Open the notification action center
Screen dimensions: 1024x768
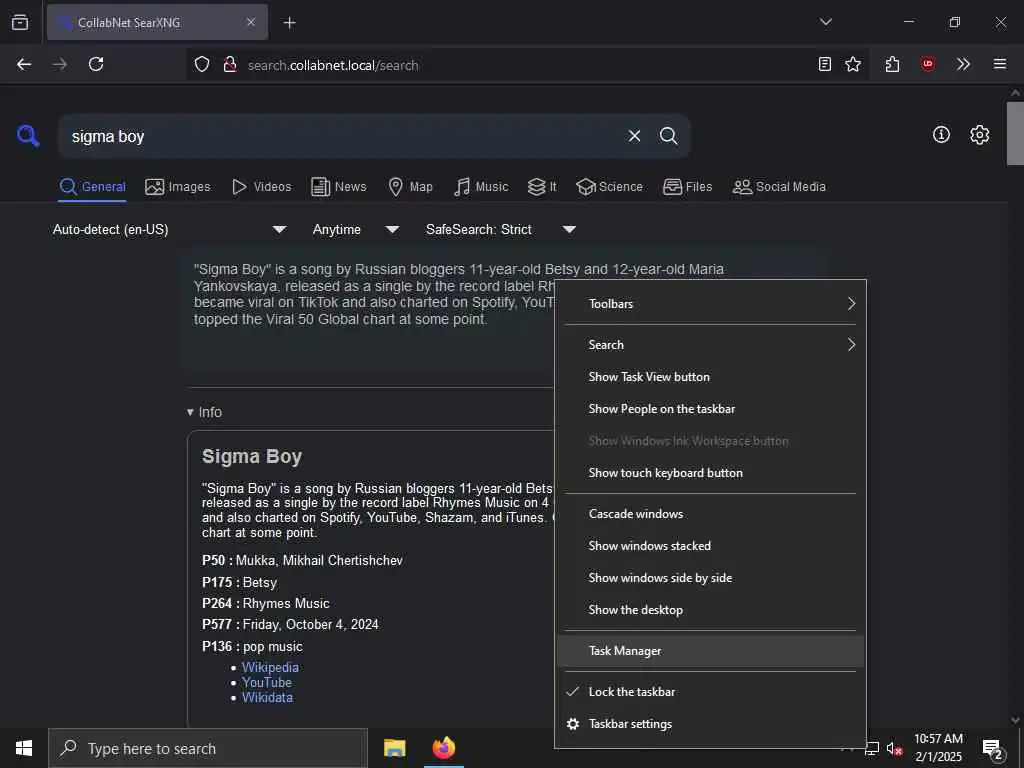993,749
